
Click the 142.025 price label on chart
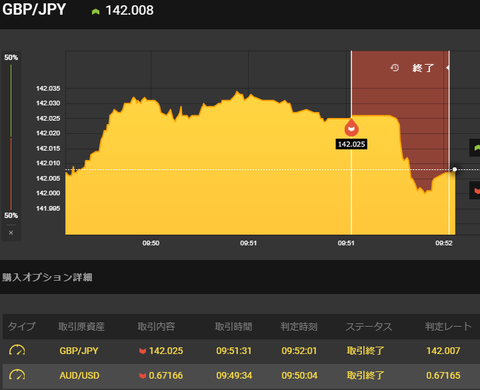(351, 144)
